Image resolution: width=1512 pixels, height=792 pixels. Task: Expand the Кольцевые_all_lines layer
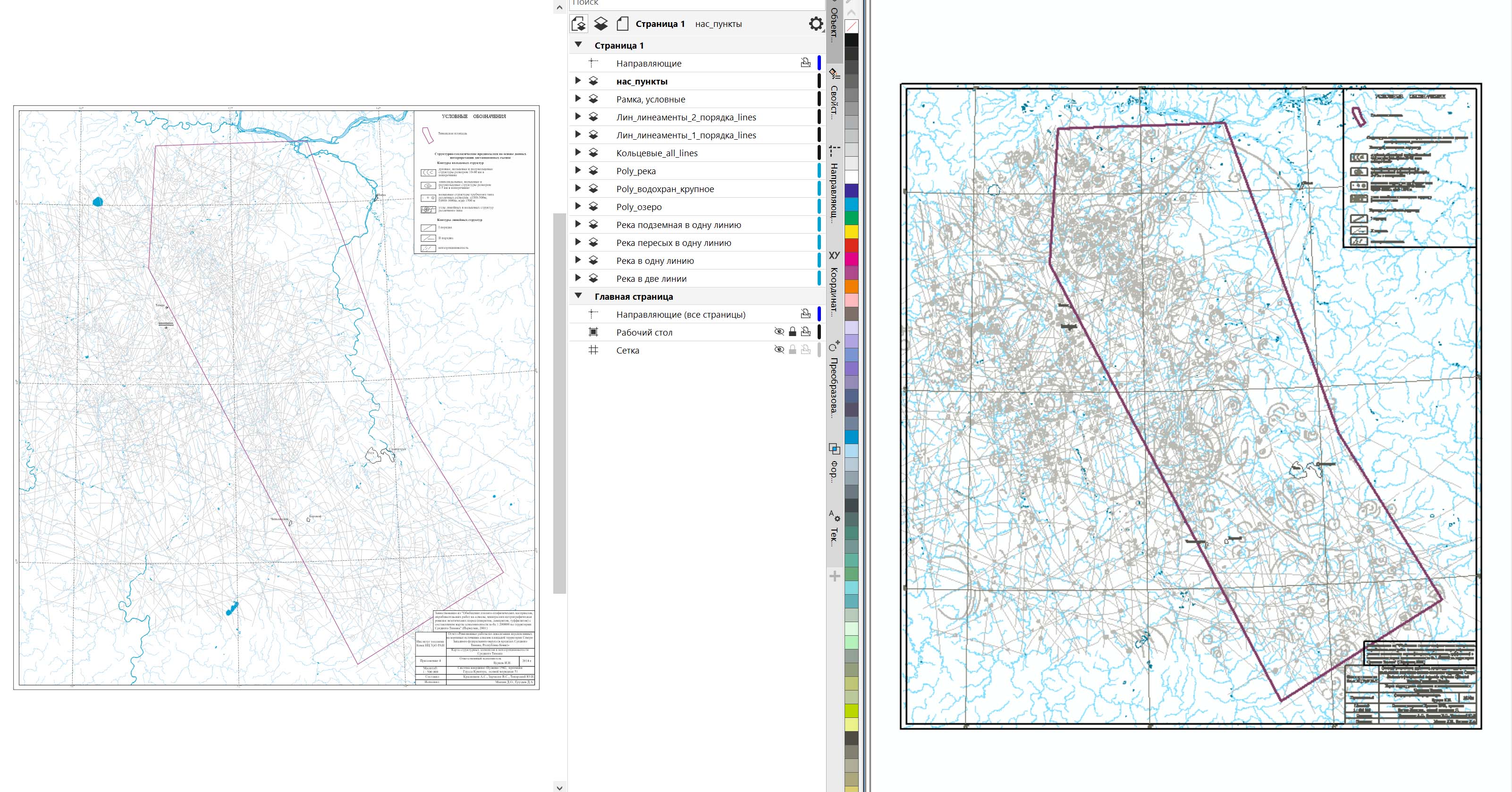(578, 152)
